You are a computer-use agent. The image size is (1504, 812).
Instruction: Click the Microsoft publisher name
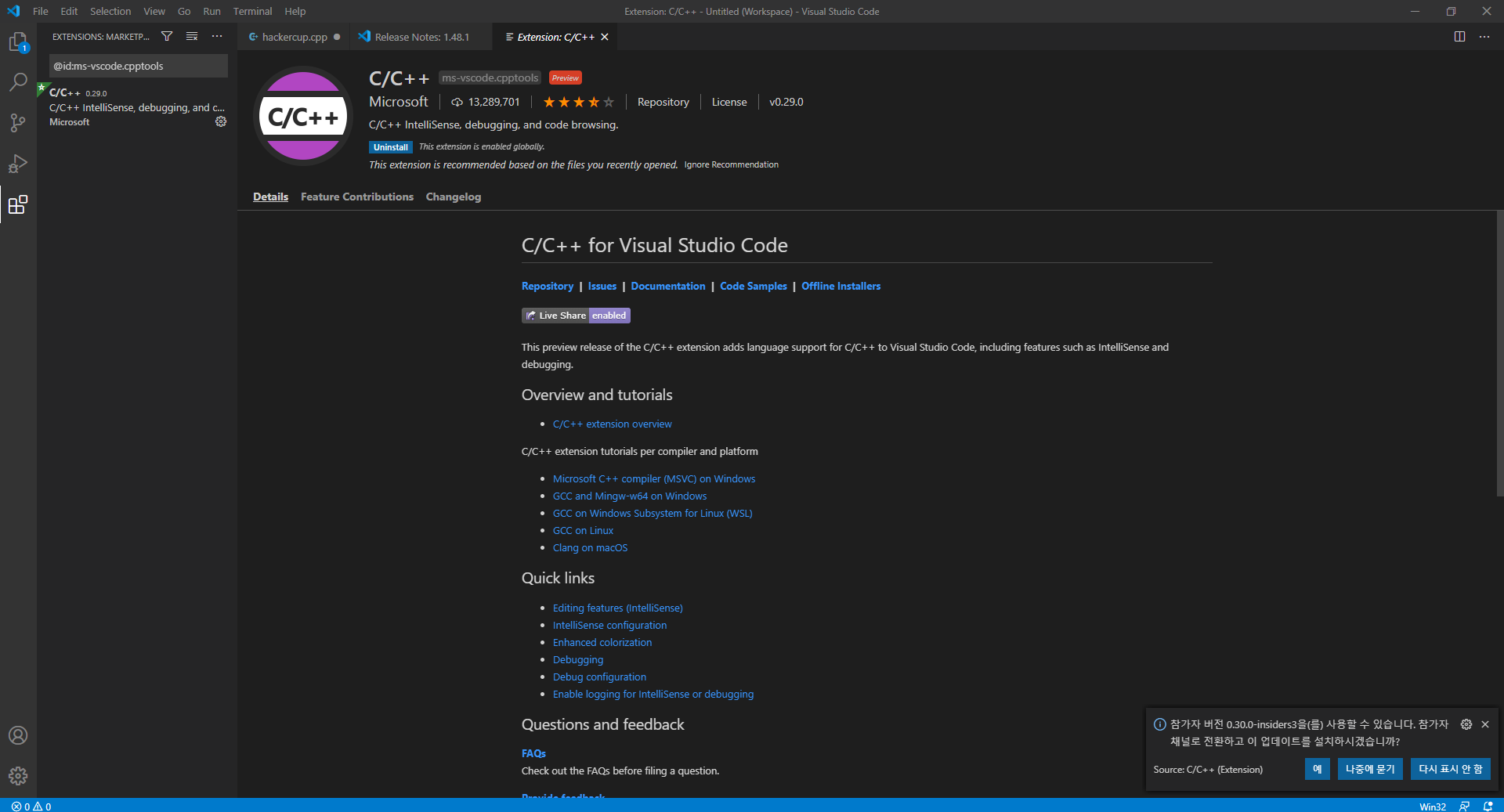[399, 102]
